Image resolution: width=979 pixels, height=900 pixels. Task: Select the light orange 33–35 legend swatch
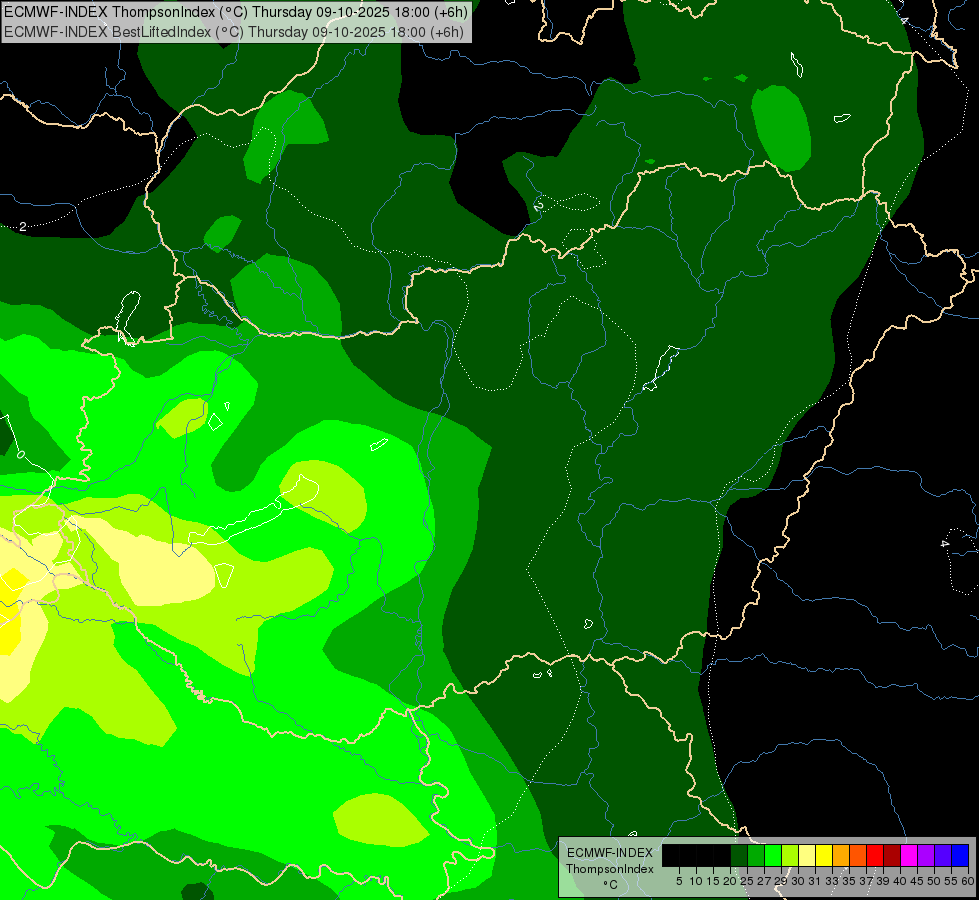841,855
